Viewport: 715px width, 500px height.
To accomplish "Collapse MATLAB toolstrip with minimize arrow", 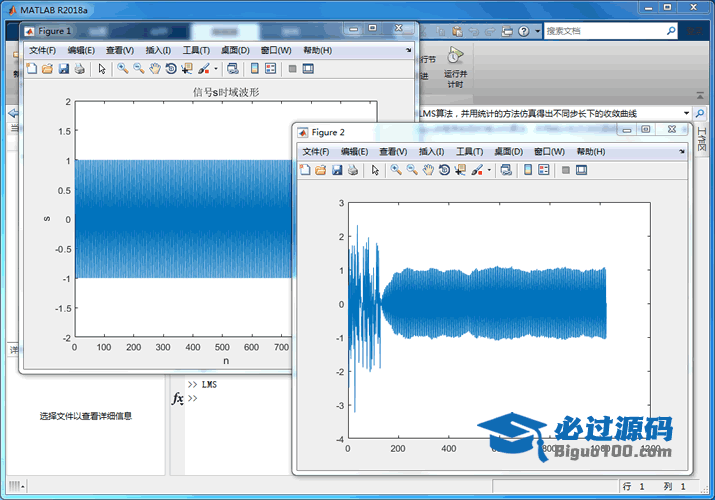I will pos(700,96).
